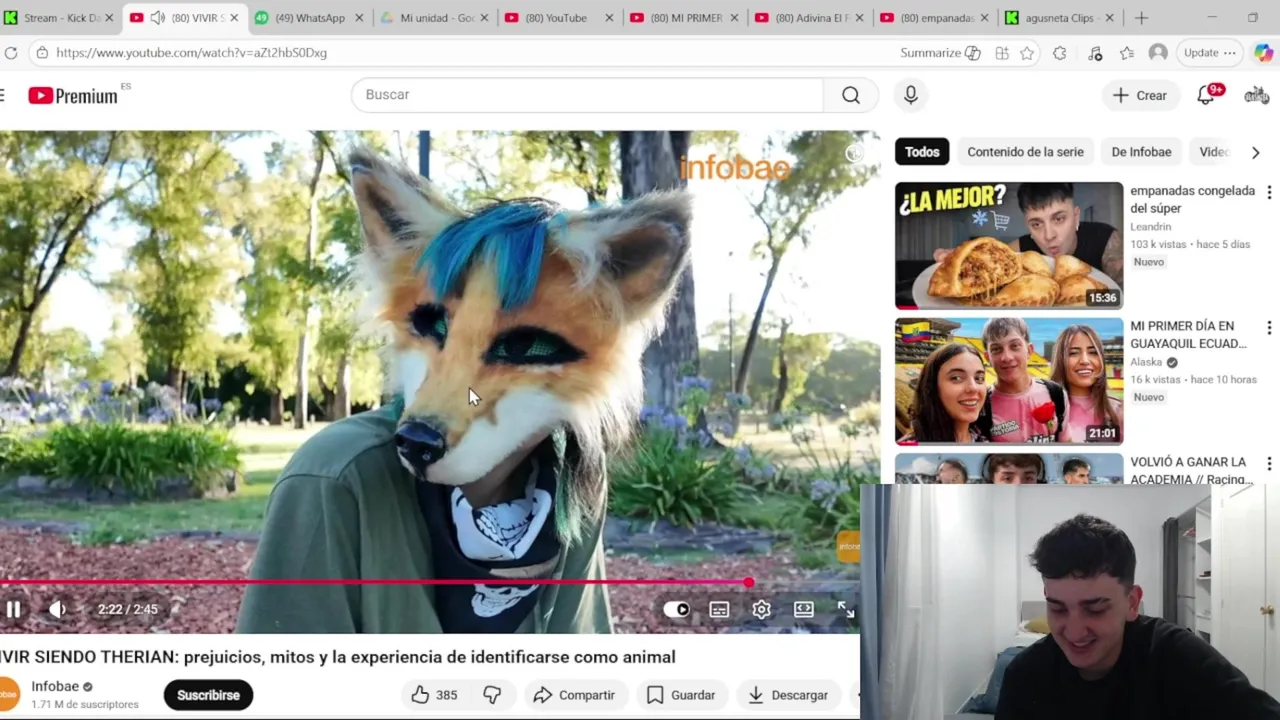Viewport: 1280px width, 720px height.
Task: Open the Alaska channel name
Action: click(1146, 362)
